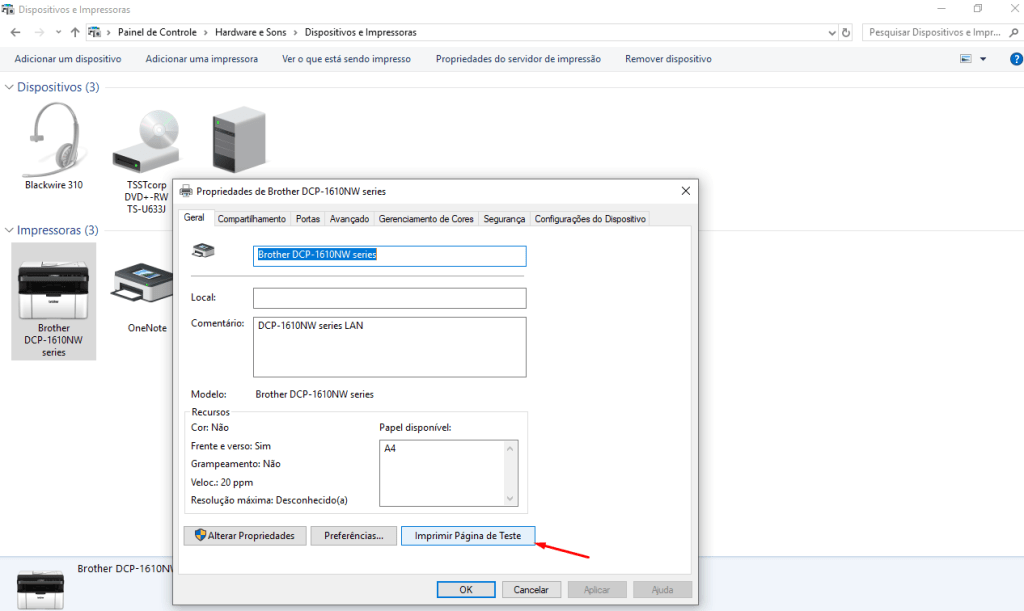This screenshot has width=1024, height=611.
Task: Click Imprimir Página de Teste button
Action: point(468,536)
